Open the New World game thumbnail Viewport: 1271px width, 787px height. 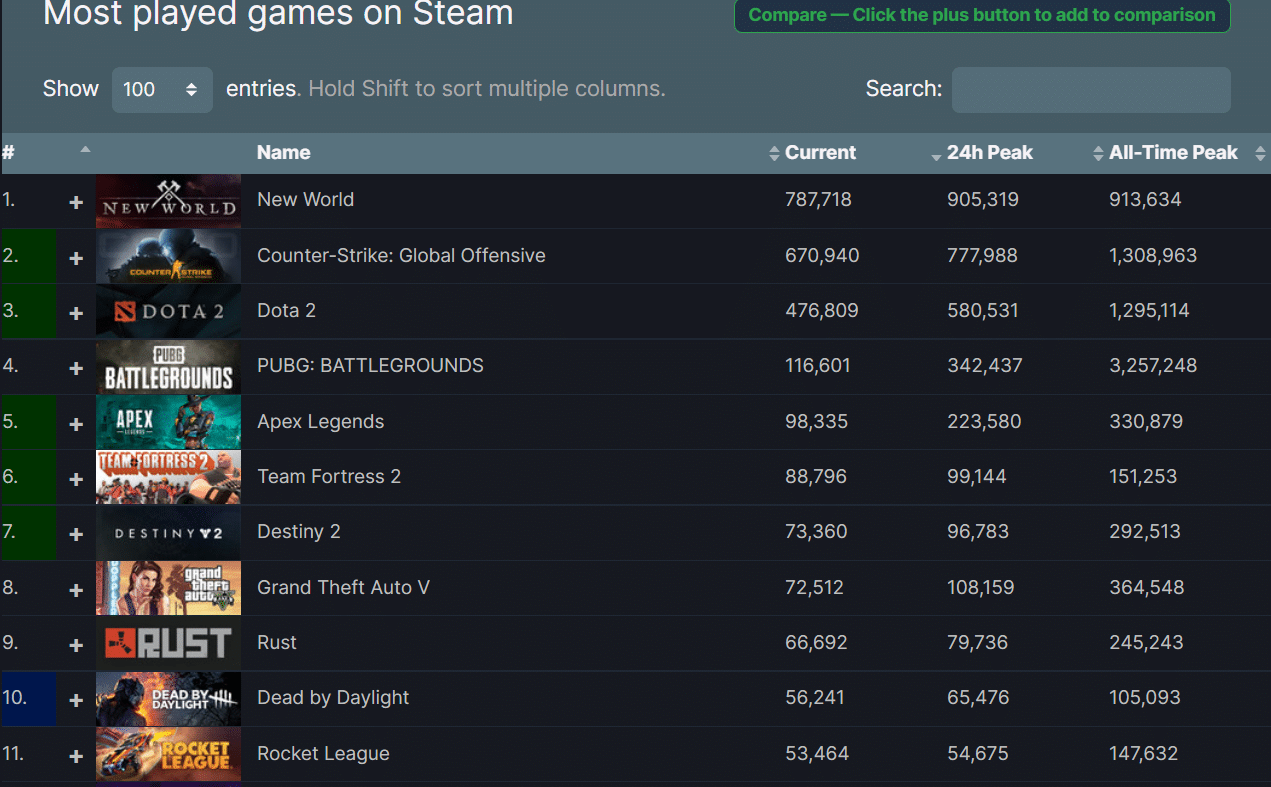(x=168, y=201)
